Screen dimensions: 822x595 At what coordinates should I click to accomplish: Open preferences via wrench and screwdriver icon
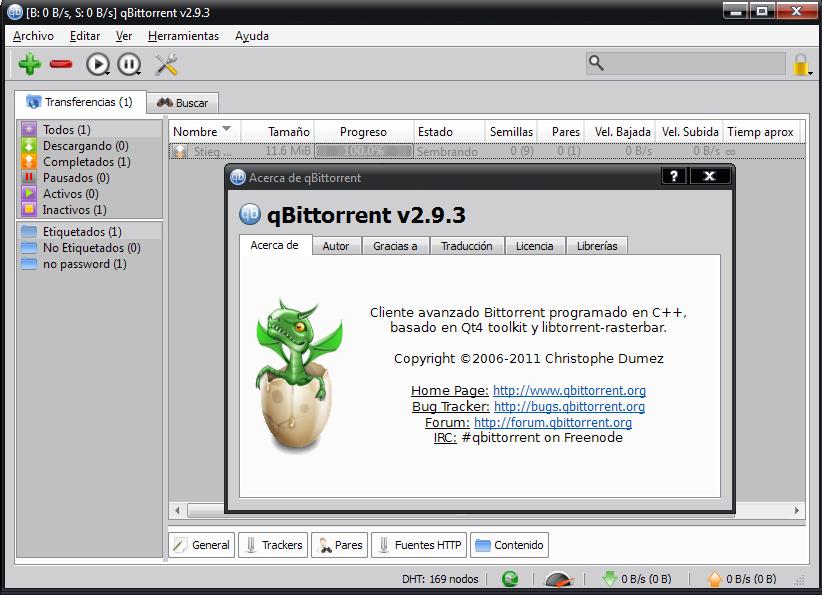166,64
